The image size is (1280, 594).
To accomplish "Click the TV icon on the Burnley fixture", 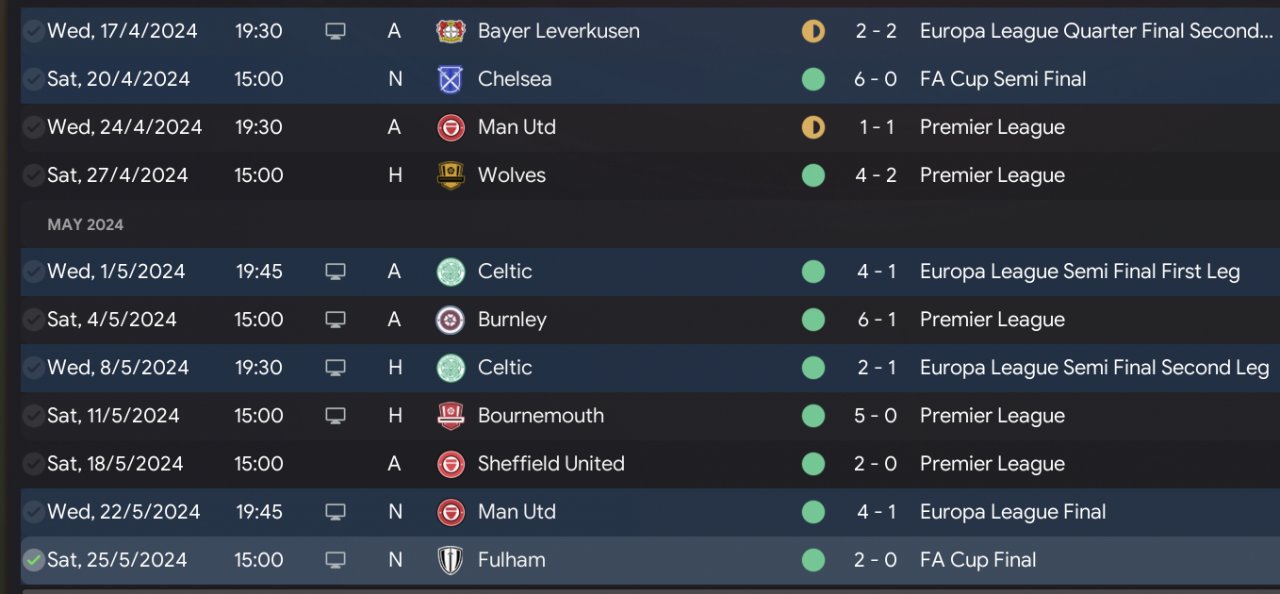I will pos(336,320).
